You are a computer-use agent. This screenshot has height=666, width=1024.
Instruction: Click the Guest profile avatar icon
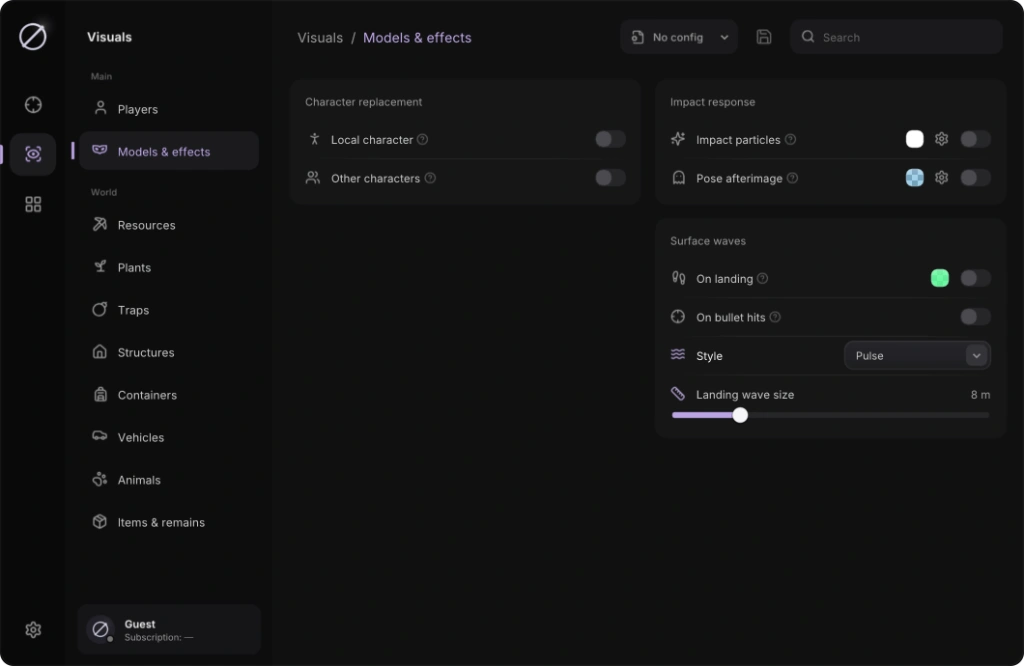(x=101, y=629)
